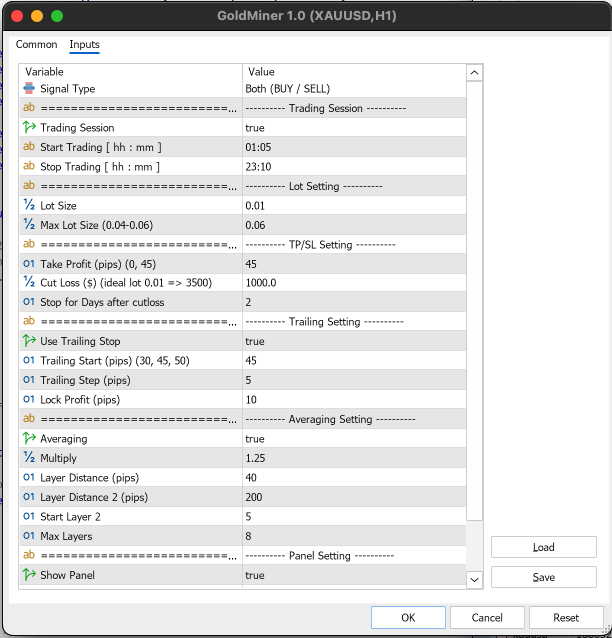The height and width of the screenshot is (638, 612).
Task: Select the Inputs tab
Action: 84,44
